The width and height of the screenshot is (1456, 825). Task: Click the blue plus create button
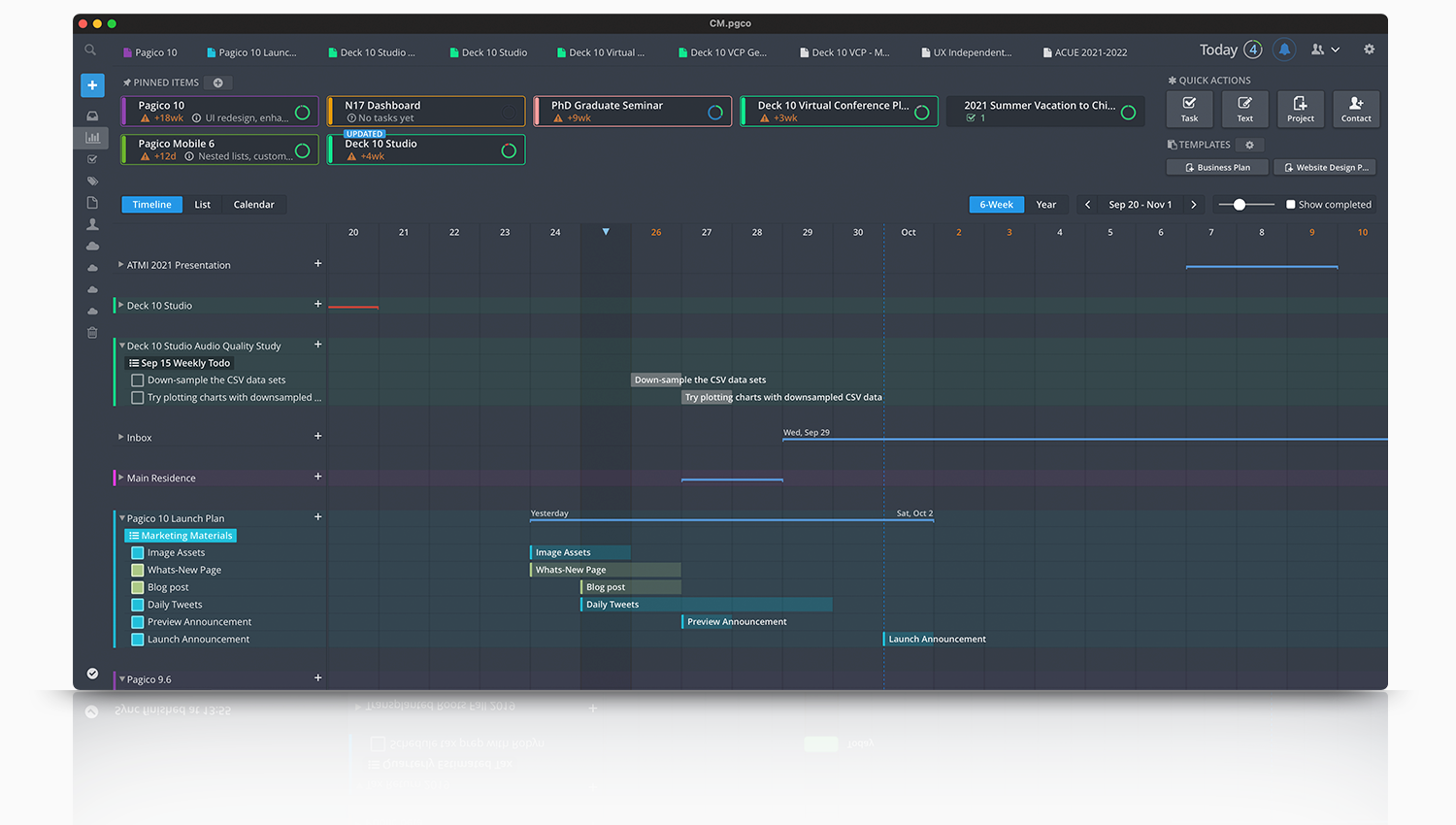(x=92, y=85)
